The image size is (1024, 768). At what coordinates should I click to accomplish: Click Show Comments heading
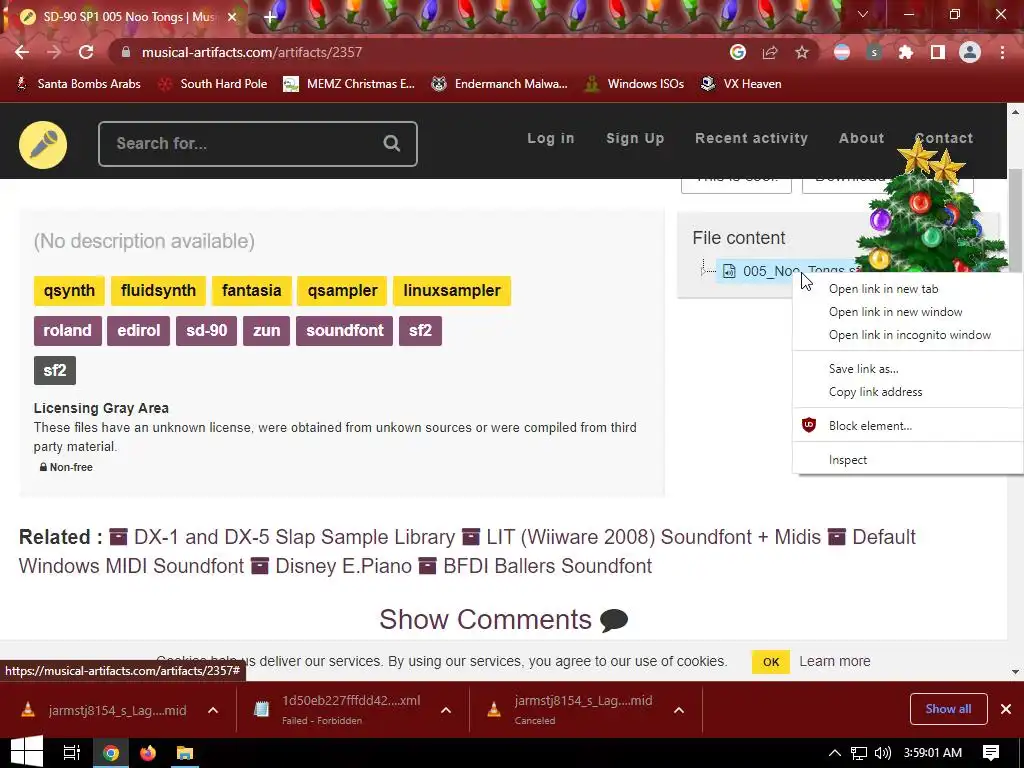(x=504, y=619)
